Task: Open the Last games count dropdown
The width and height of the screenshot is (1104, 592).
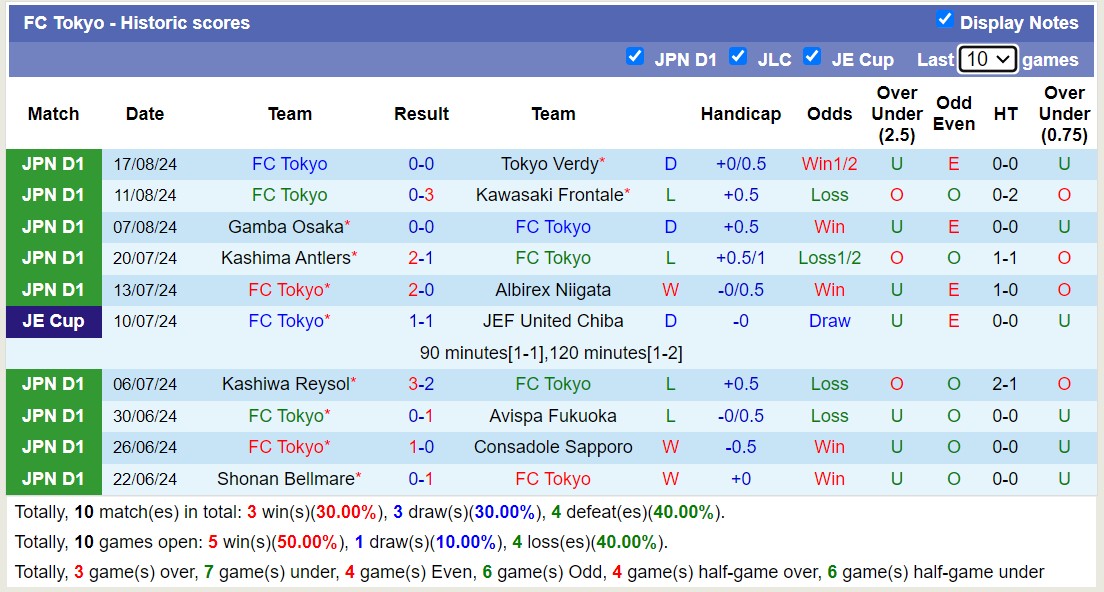Action: (987, 59)
